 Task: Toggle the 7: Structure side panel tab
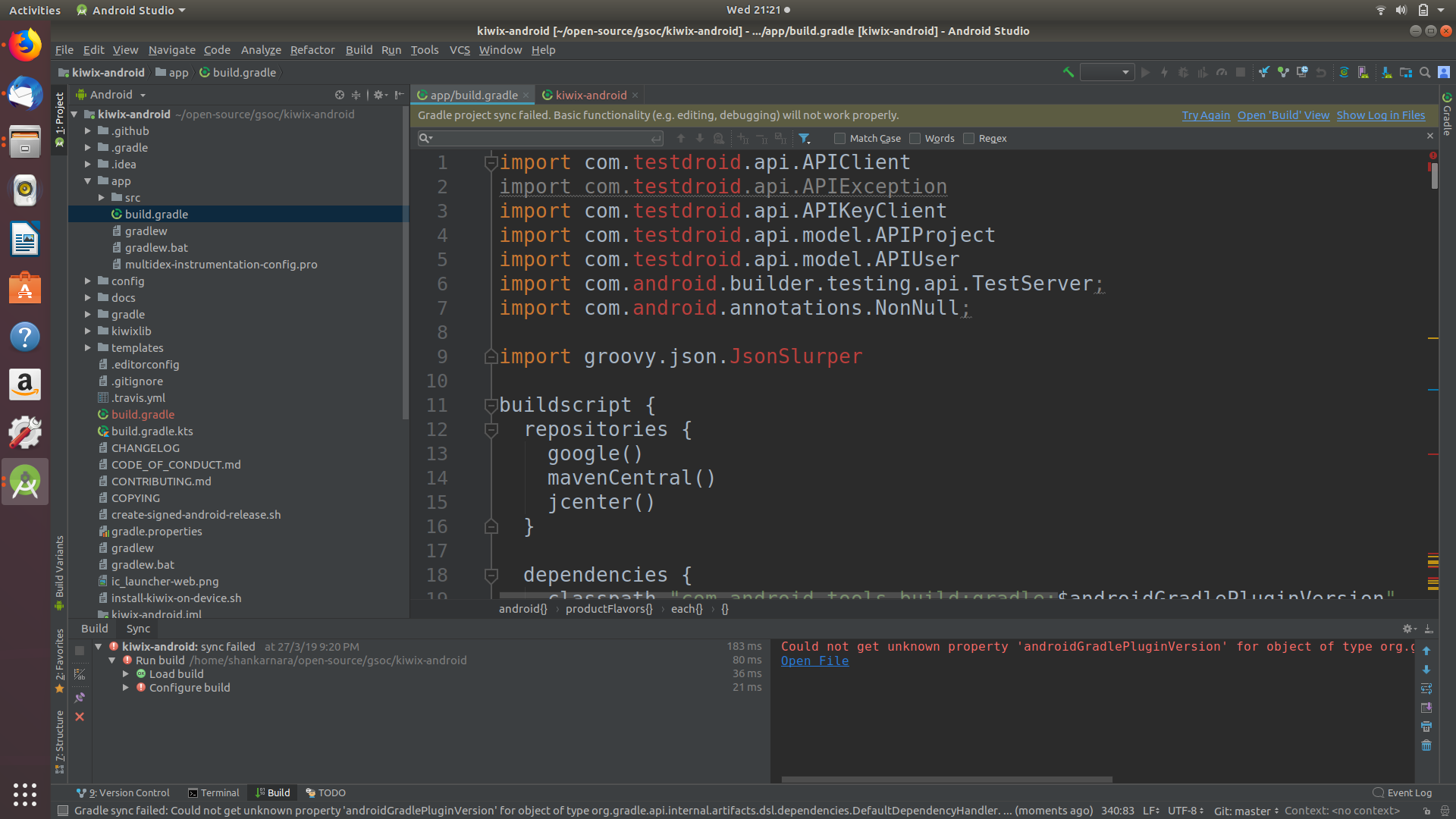60,742
